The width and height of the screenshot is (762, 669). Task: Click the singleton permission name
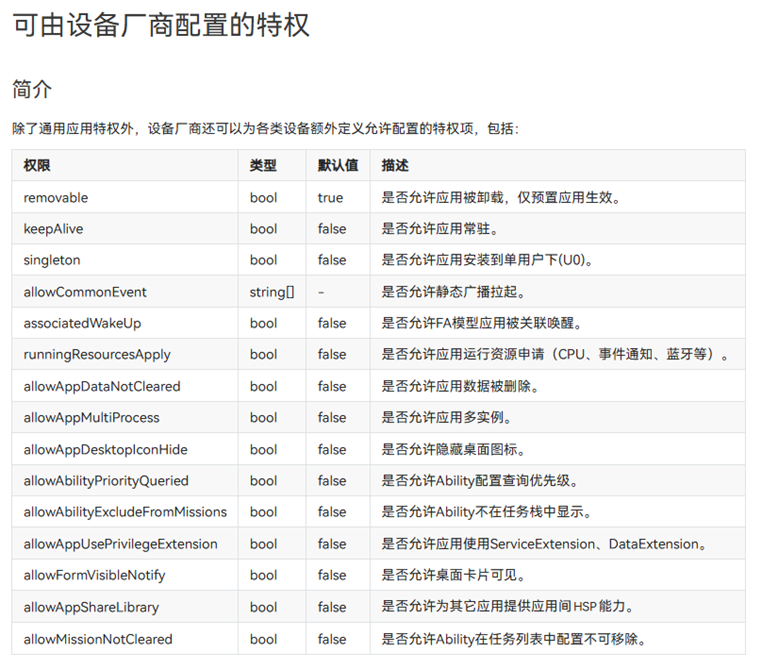tap(52, 260)
